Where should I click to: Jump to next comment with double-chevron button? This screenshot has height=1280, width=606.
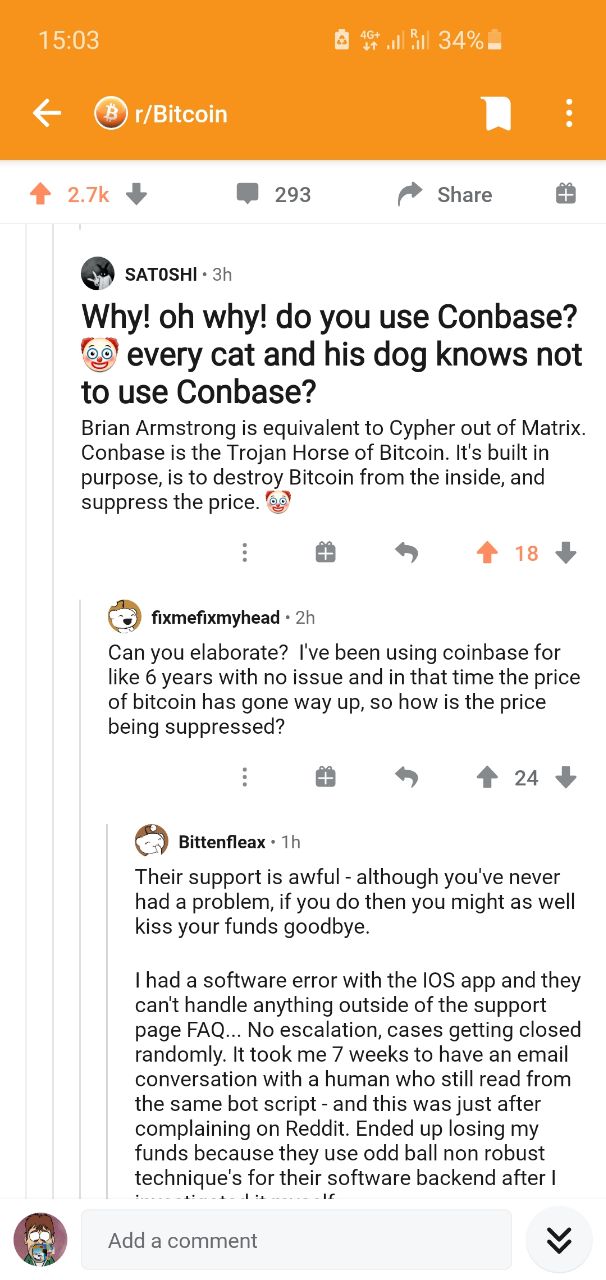click(559, 1240)
